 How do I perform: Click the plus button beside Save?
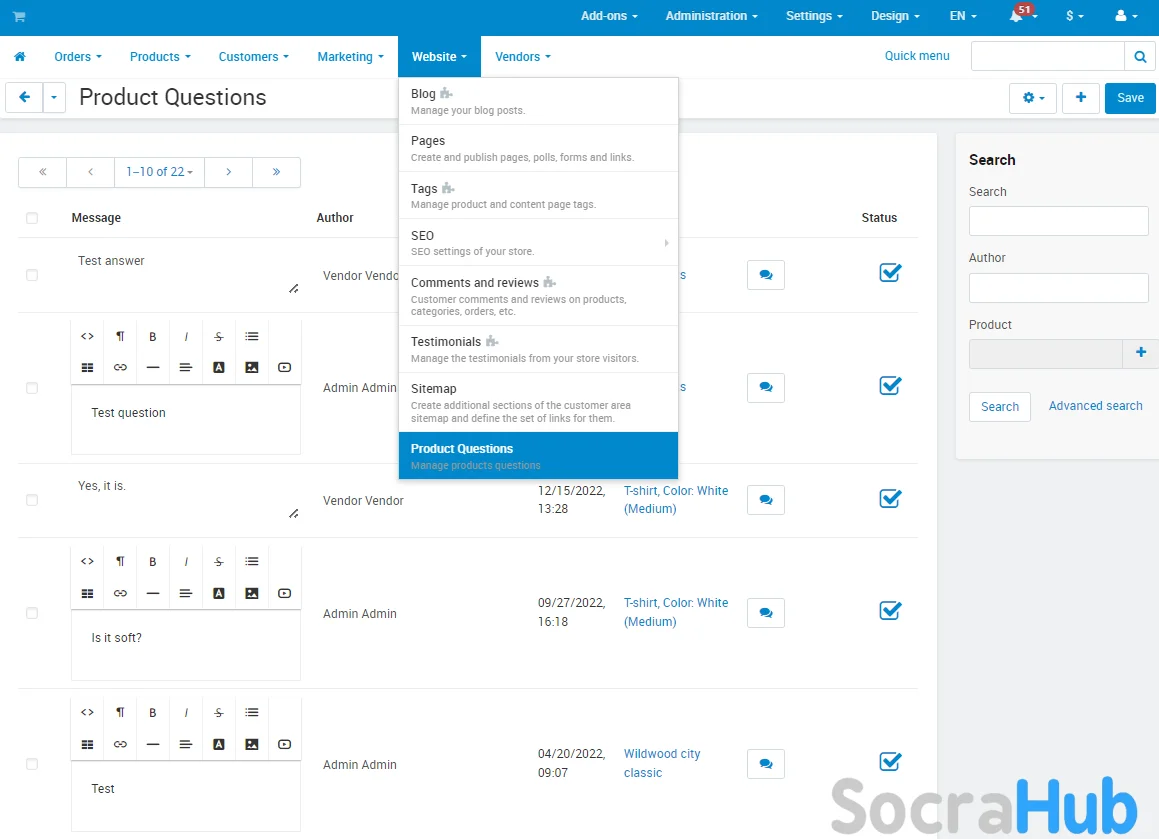click(x=1080, y=98)
